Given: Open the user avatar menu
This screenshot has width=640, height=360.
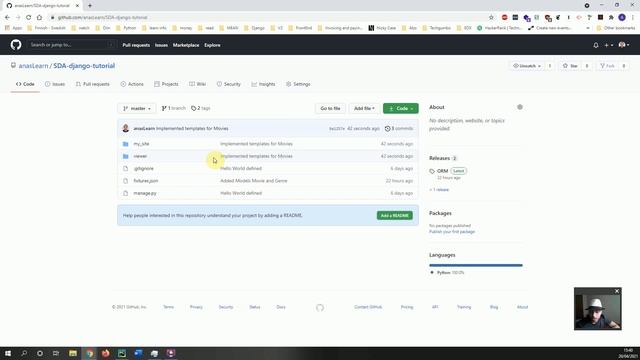Looking at the screenshot, I should (x=623, y=45).
